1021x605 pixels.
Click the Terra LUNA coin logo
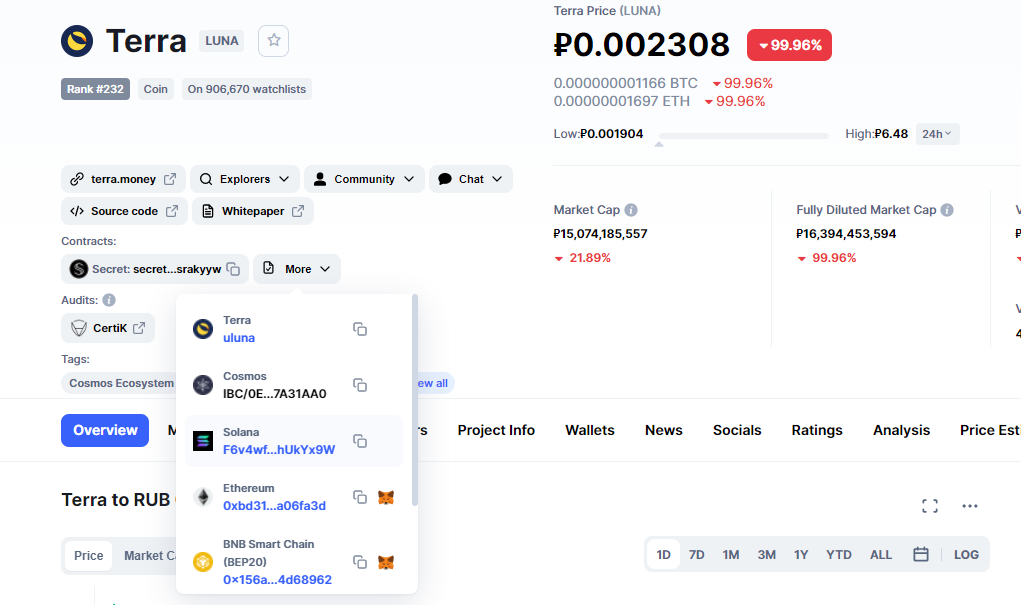(x=77, y=41)
